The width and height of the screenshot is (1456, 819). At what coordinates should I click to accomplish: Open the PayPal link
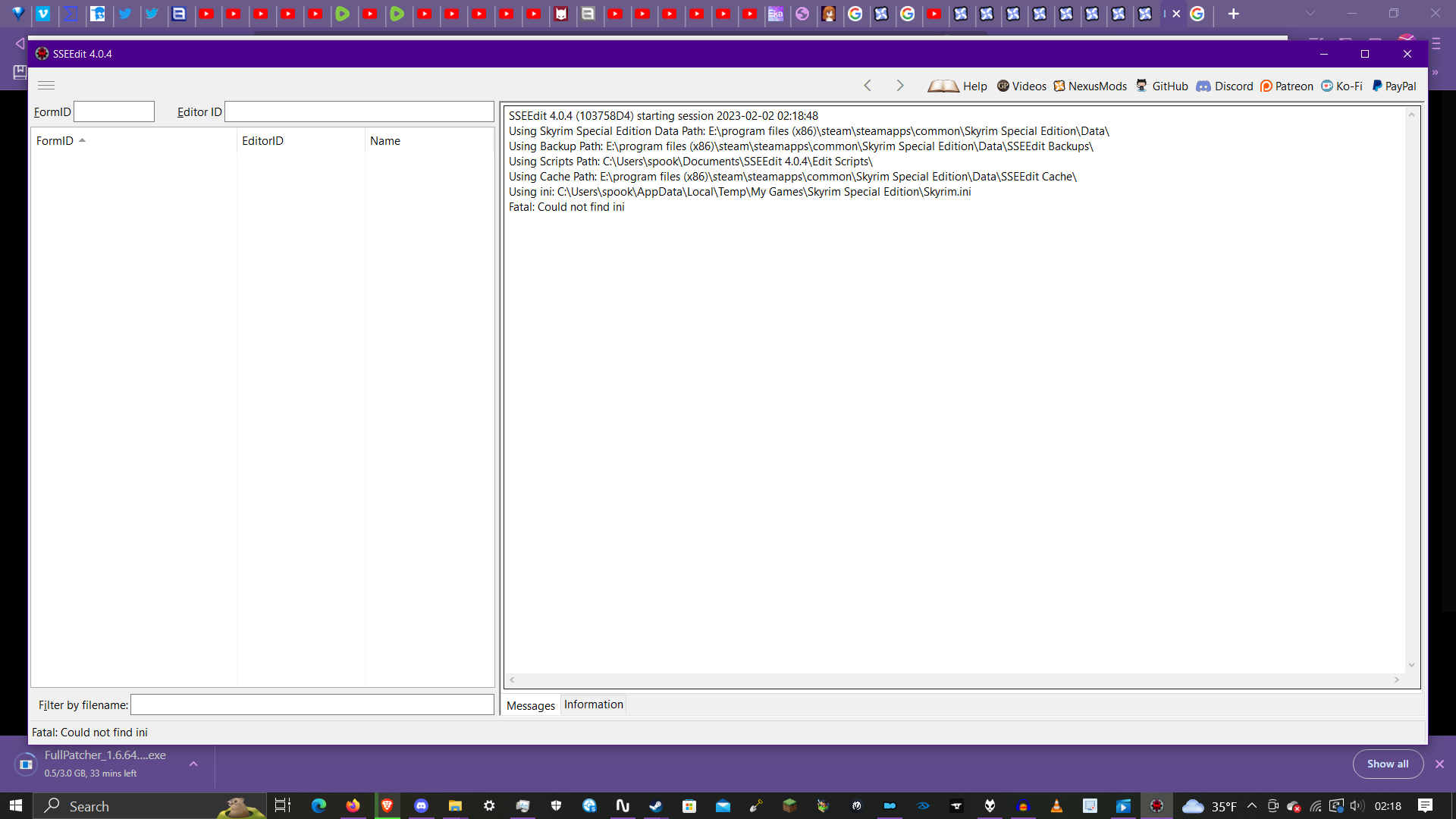[x=1394, y=86]
